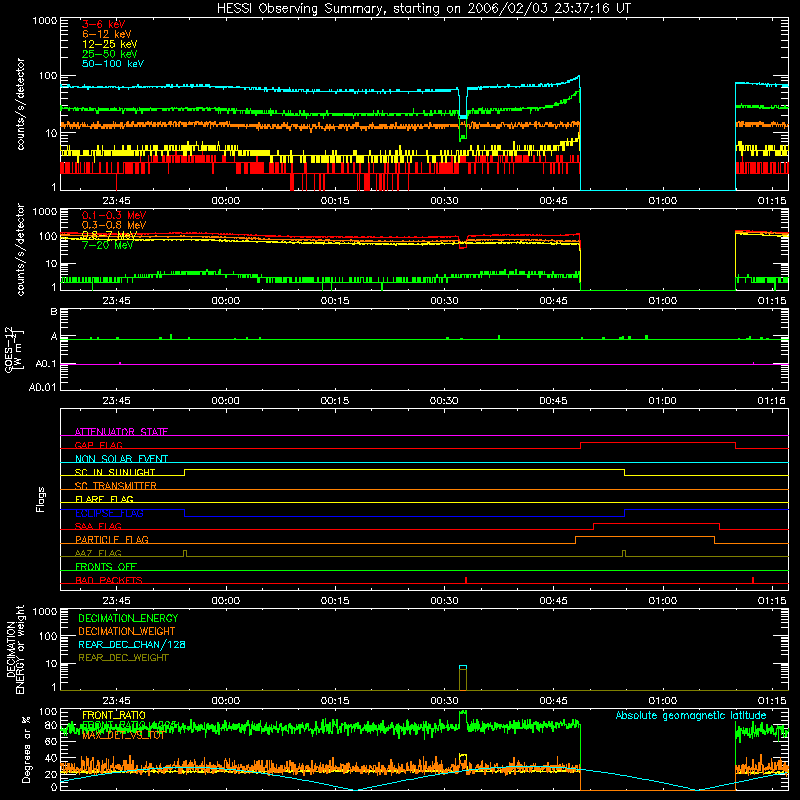This screenshot has height=800, width=800.
Task: Select the 'REAR_DEC_WEIGHT' legend label
Action: click(123, 658)
